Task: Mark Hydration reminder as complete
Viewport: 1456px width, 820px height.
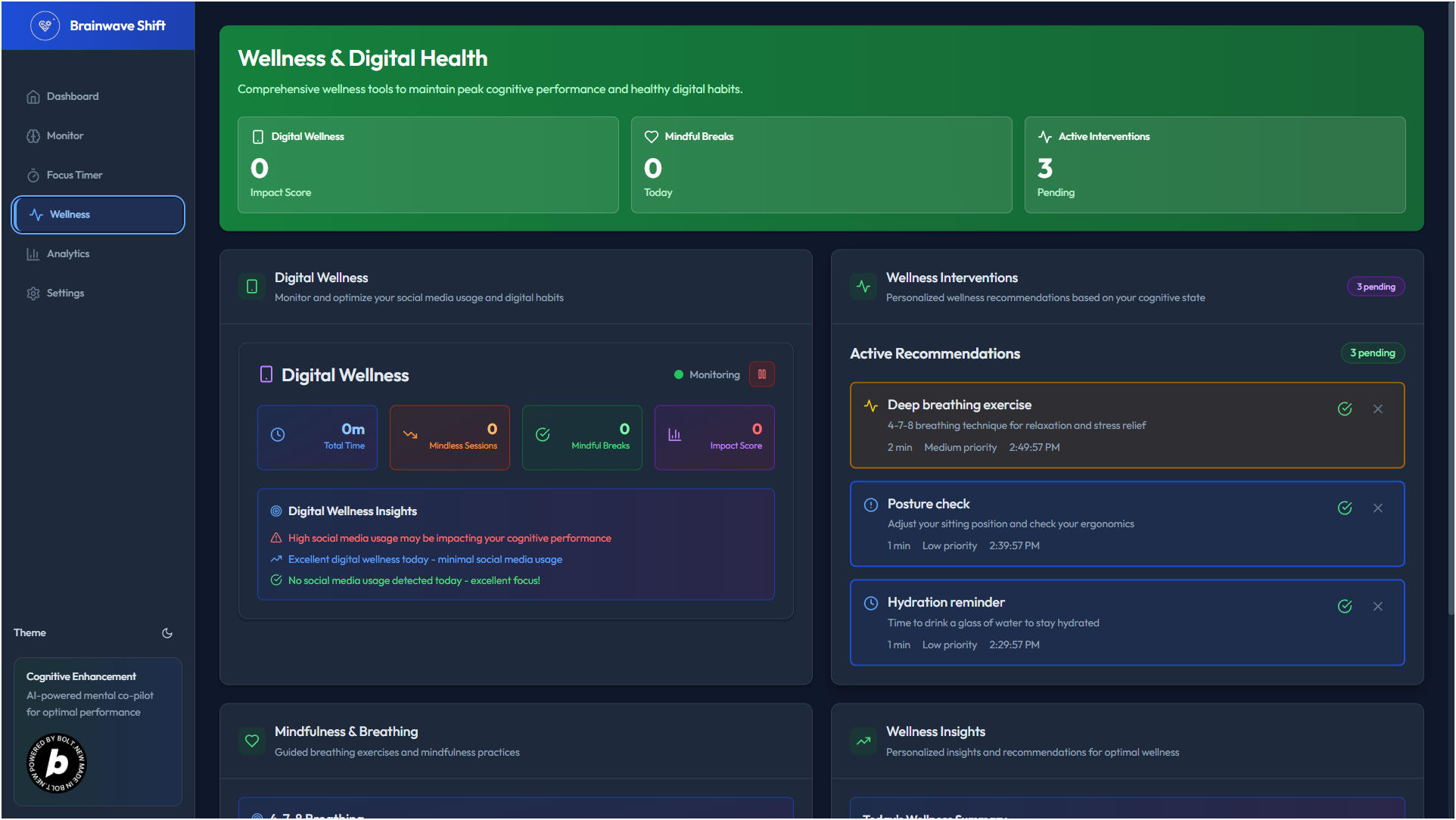Action: [x=1345, y=607]
